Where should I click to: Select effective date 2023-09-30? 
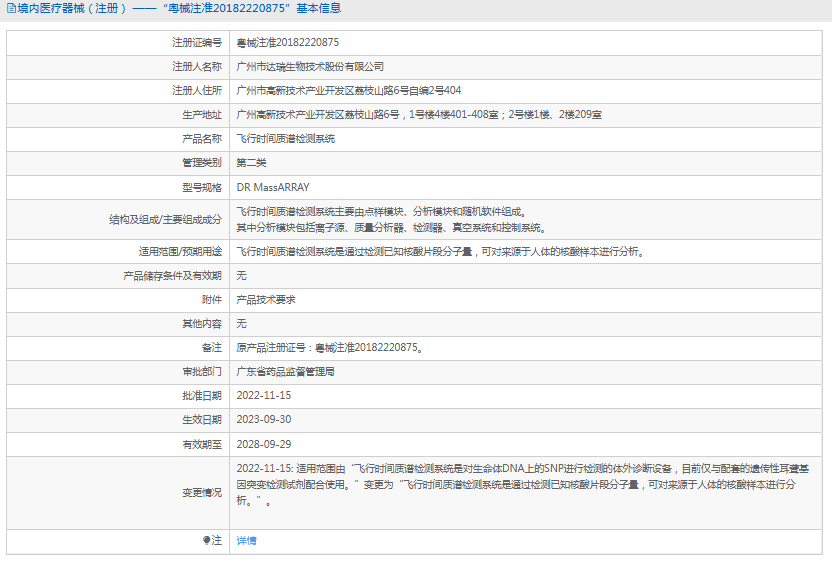click(264, 420)
